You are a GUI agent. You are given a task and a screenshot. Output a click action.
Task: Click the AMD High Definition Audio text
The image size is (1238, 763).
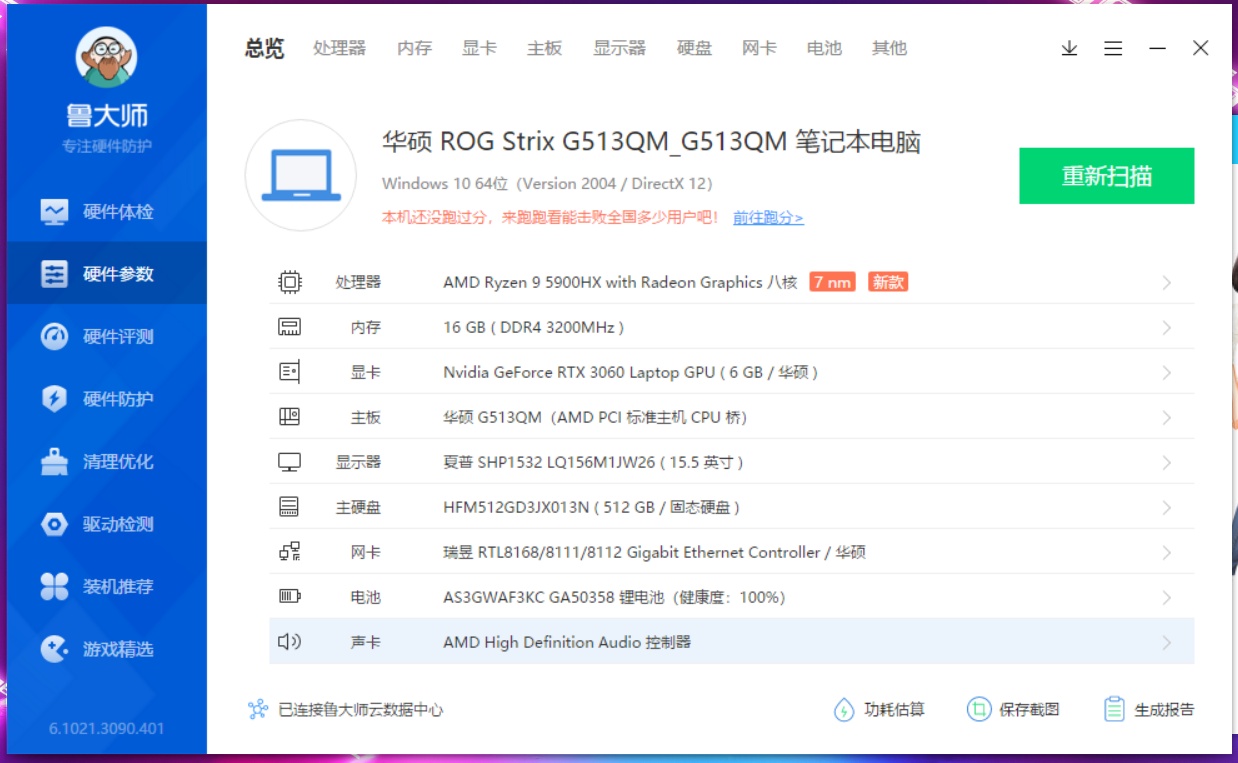[x=567, y=642]
